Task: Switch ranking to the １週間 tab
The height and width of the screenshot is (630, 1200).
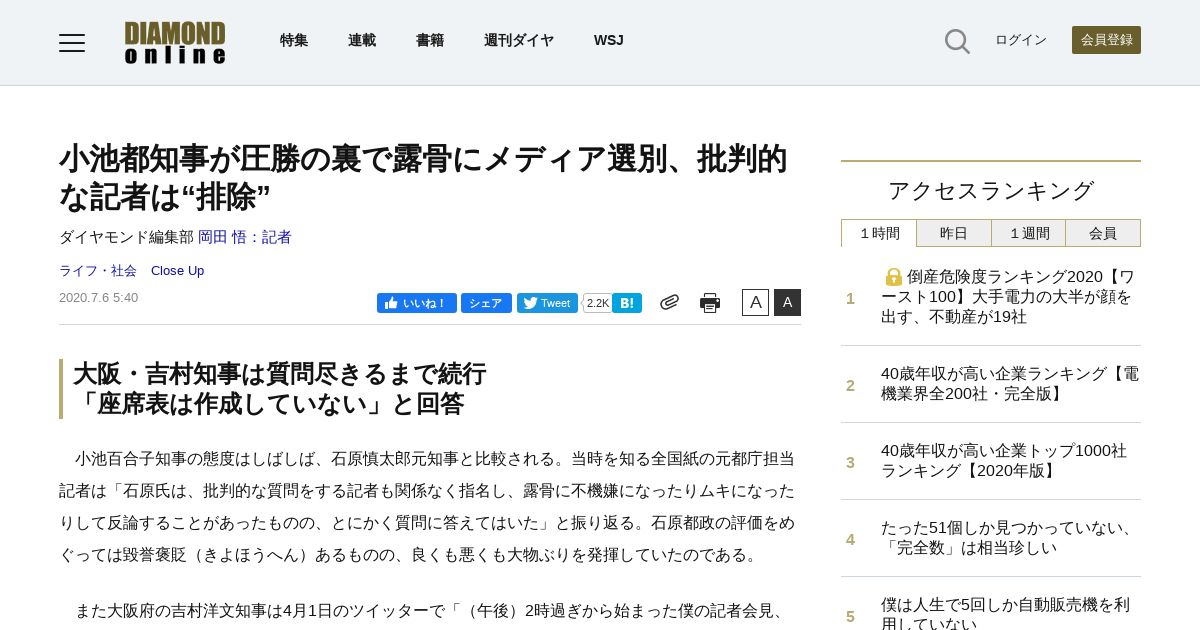Action: (x=1029, y=233)
